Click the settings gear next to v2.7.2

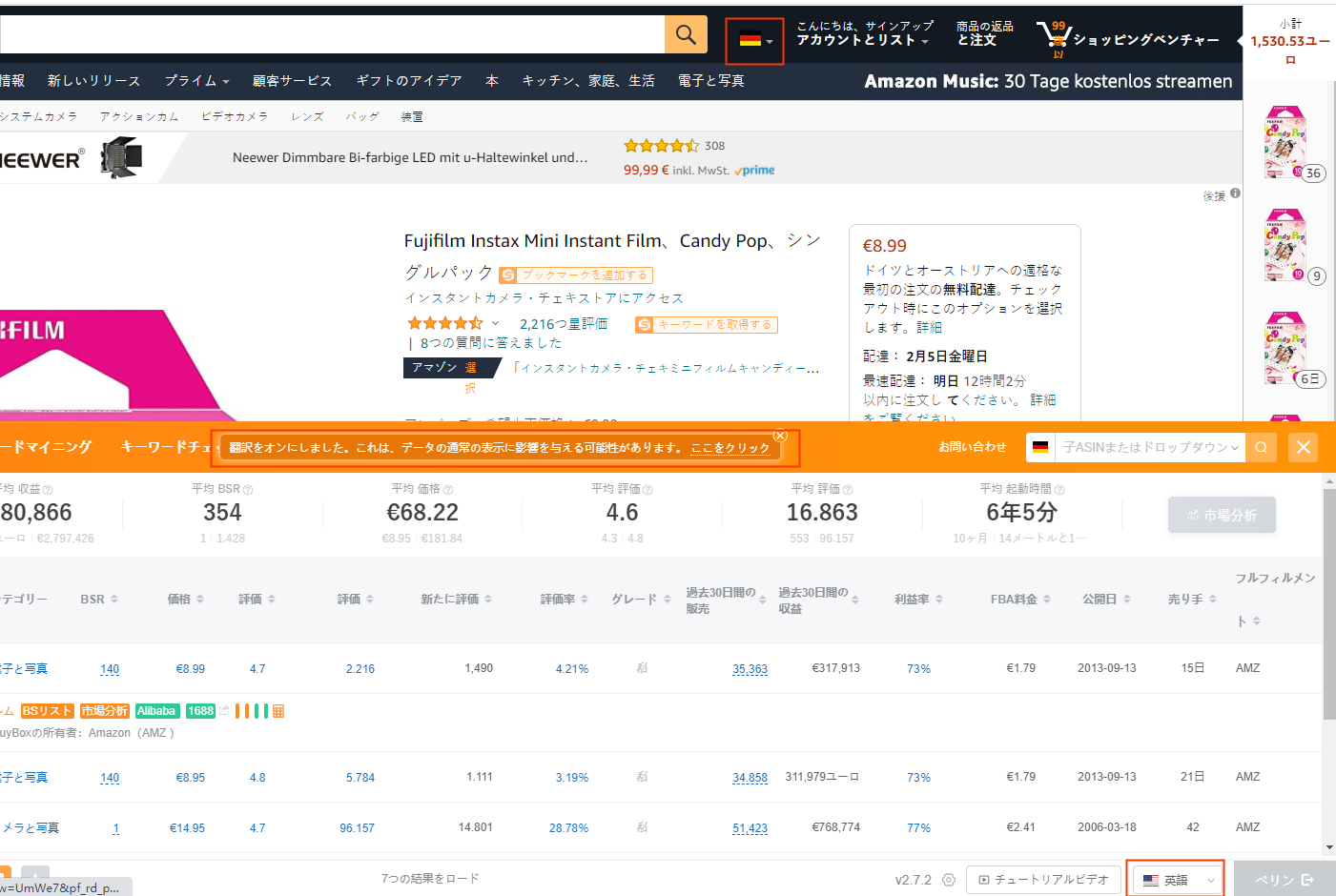pyautogui.click(x=948, y=880)
